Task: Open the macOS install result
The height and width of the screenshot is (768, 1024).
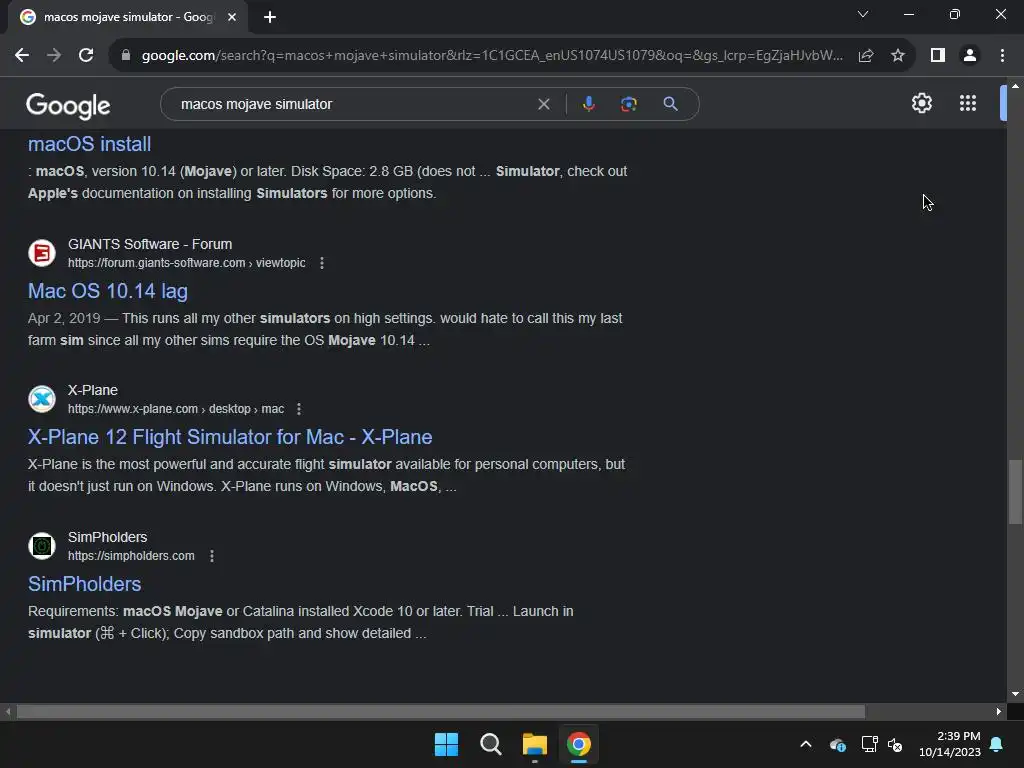Action: click(89, 144)
